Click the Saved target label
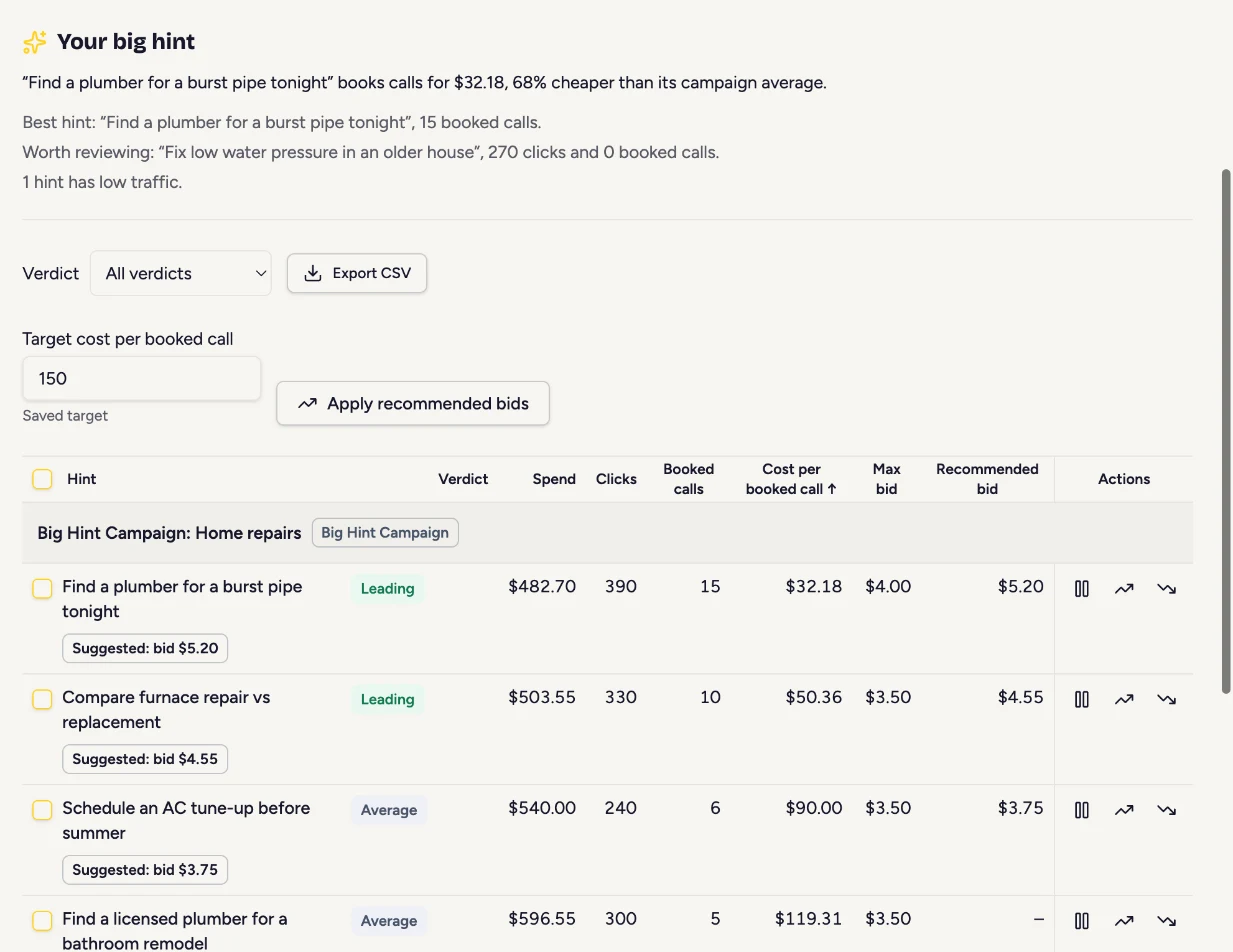Image resolution: width=1233 pixels, height=952 pixels. (65, 416)
